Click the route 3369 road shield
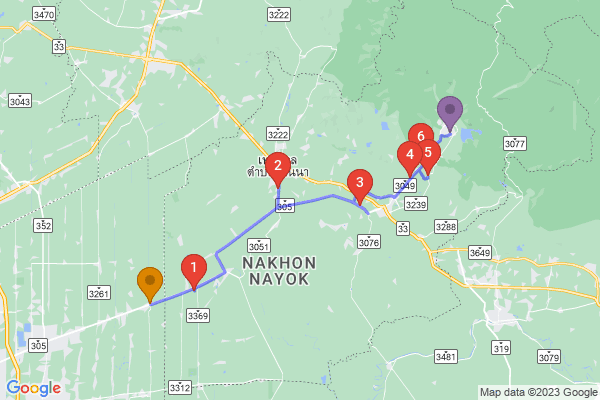 198,315
